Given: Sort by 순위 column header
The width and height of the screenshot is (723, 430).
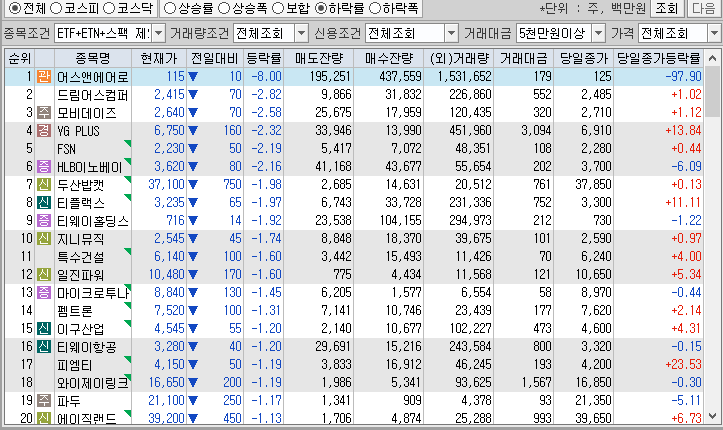Looking at the screenshot, I should (20, 58).
